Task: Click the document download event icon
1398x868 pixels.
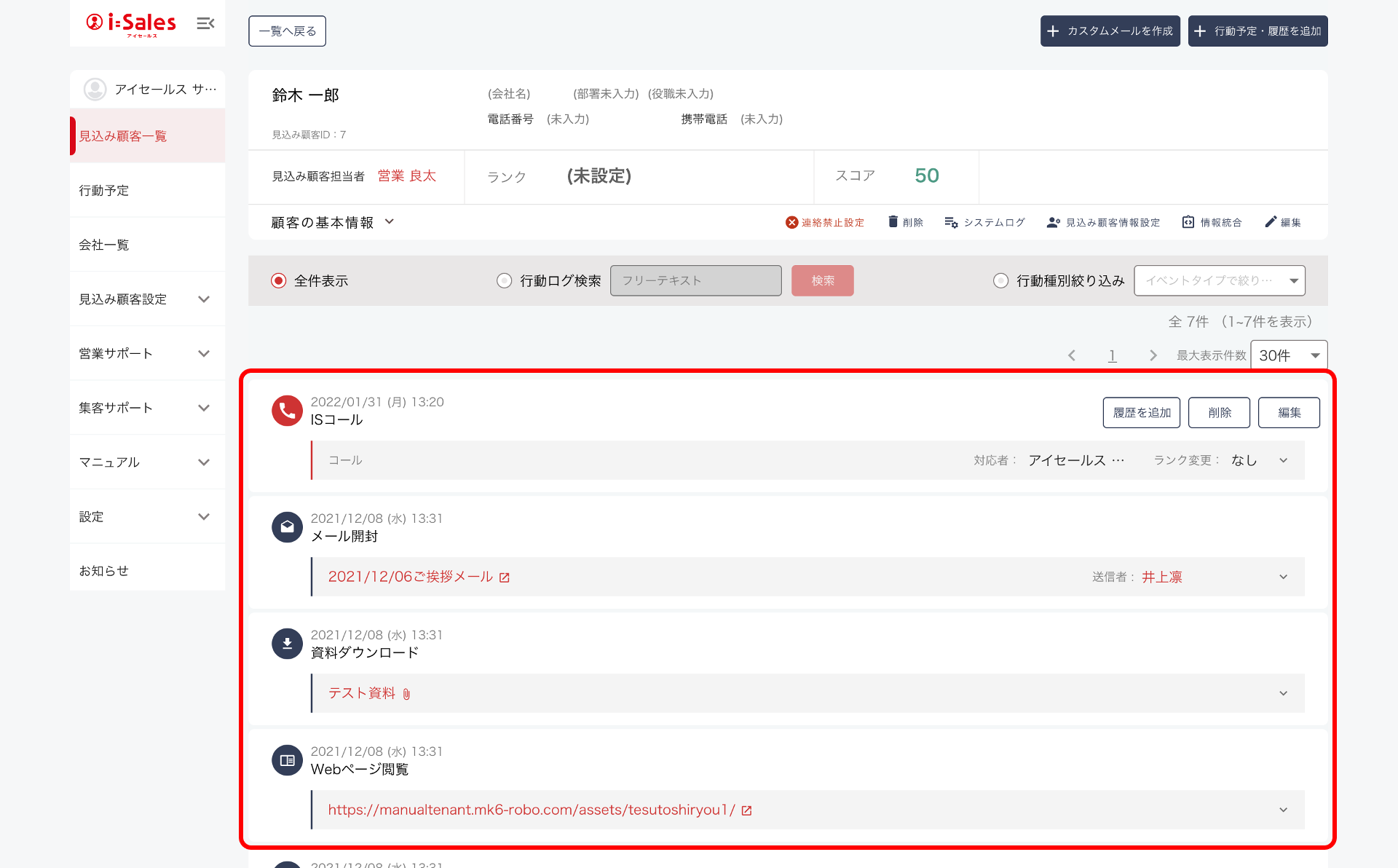Action: [x=287, y=644]
